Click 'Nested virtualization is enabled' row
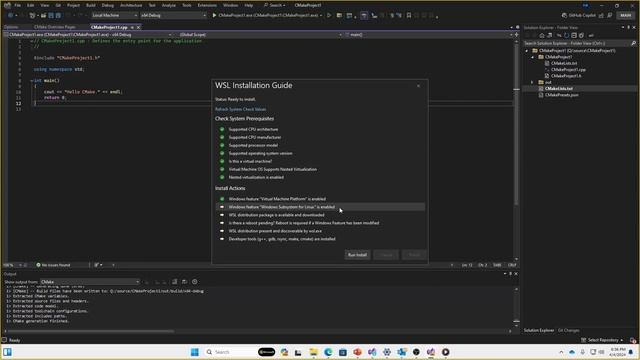640x360 pixels. click(320, 177)
